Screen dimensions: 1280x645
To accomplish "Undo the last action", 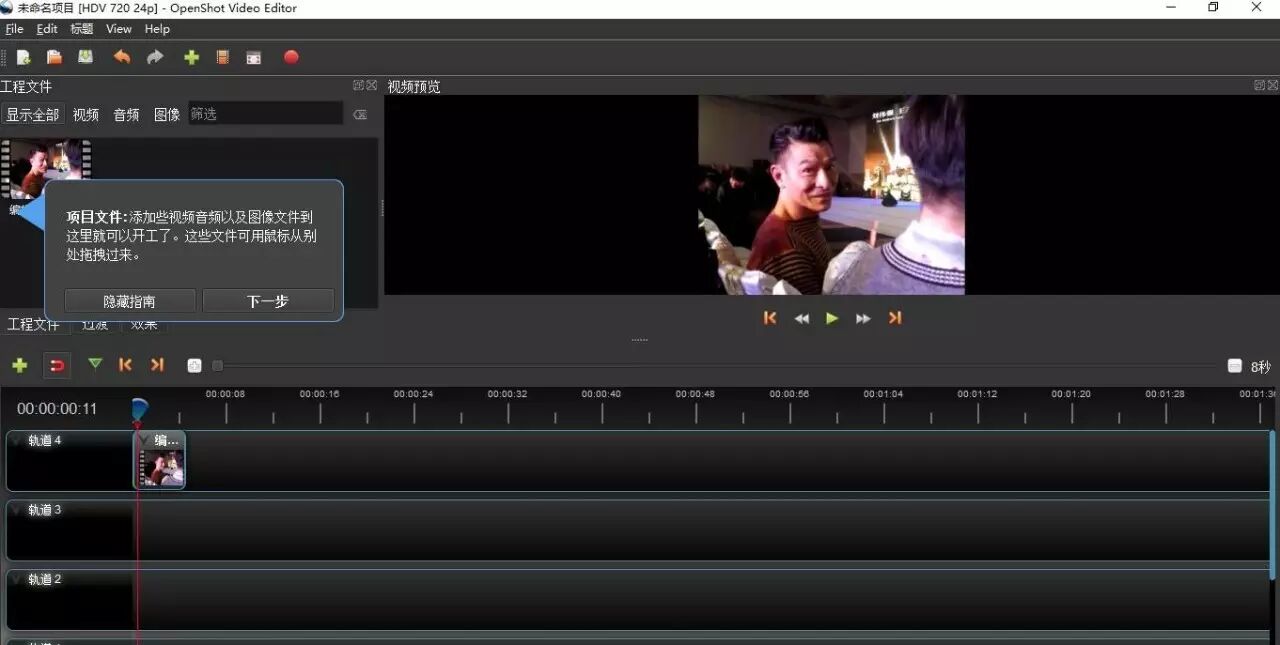I will tap(122, 57).
